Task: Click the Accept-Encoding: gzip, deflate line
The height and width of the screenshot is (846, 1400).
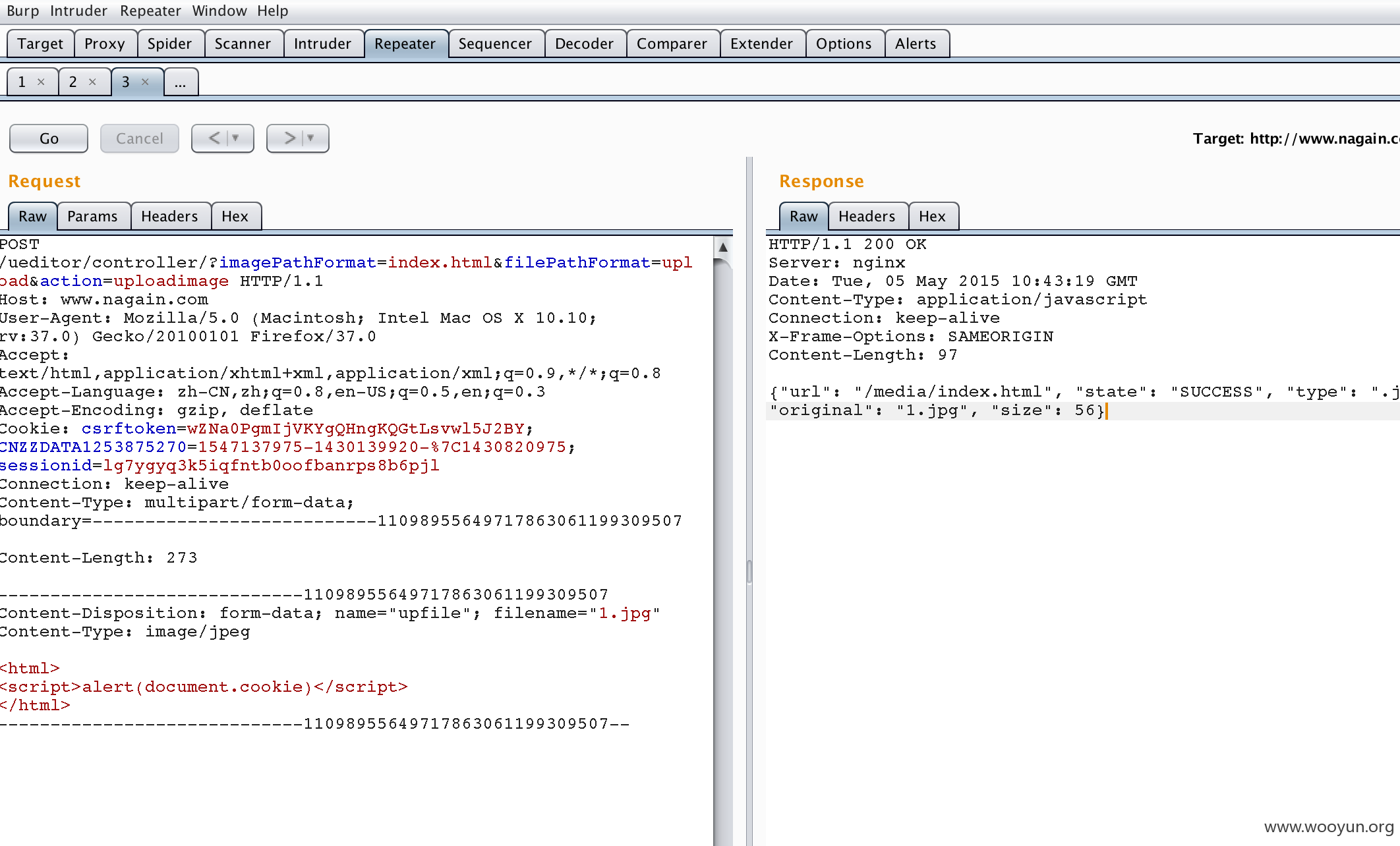Action: pos(156,410)
